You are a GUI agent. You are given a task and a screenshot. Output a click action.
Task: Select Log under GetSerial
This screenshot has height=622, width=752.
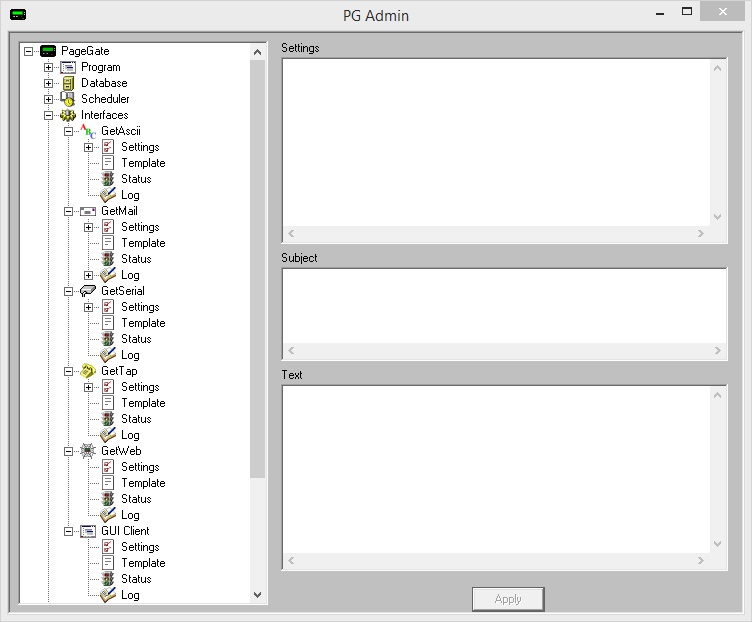(130, 355)
